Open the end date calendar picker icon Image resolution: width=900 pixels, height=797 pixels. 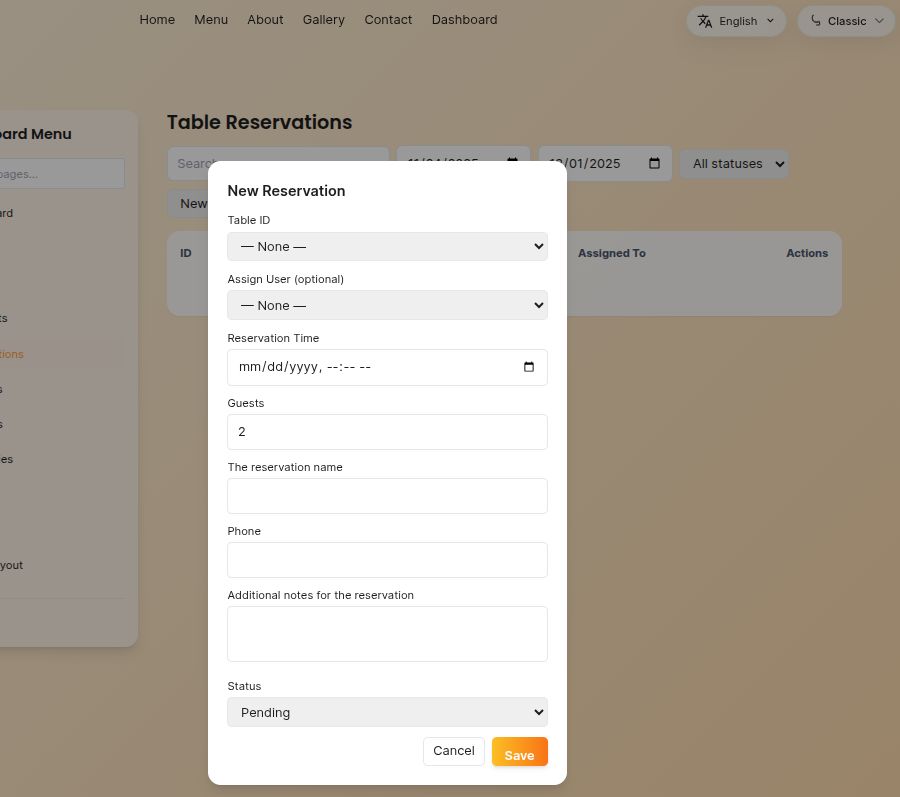655,164
